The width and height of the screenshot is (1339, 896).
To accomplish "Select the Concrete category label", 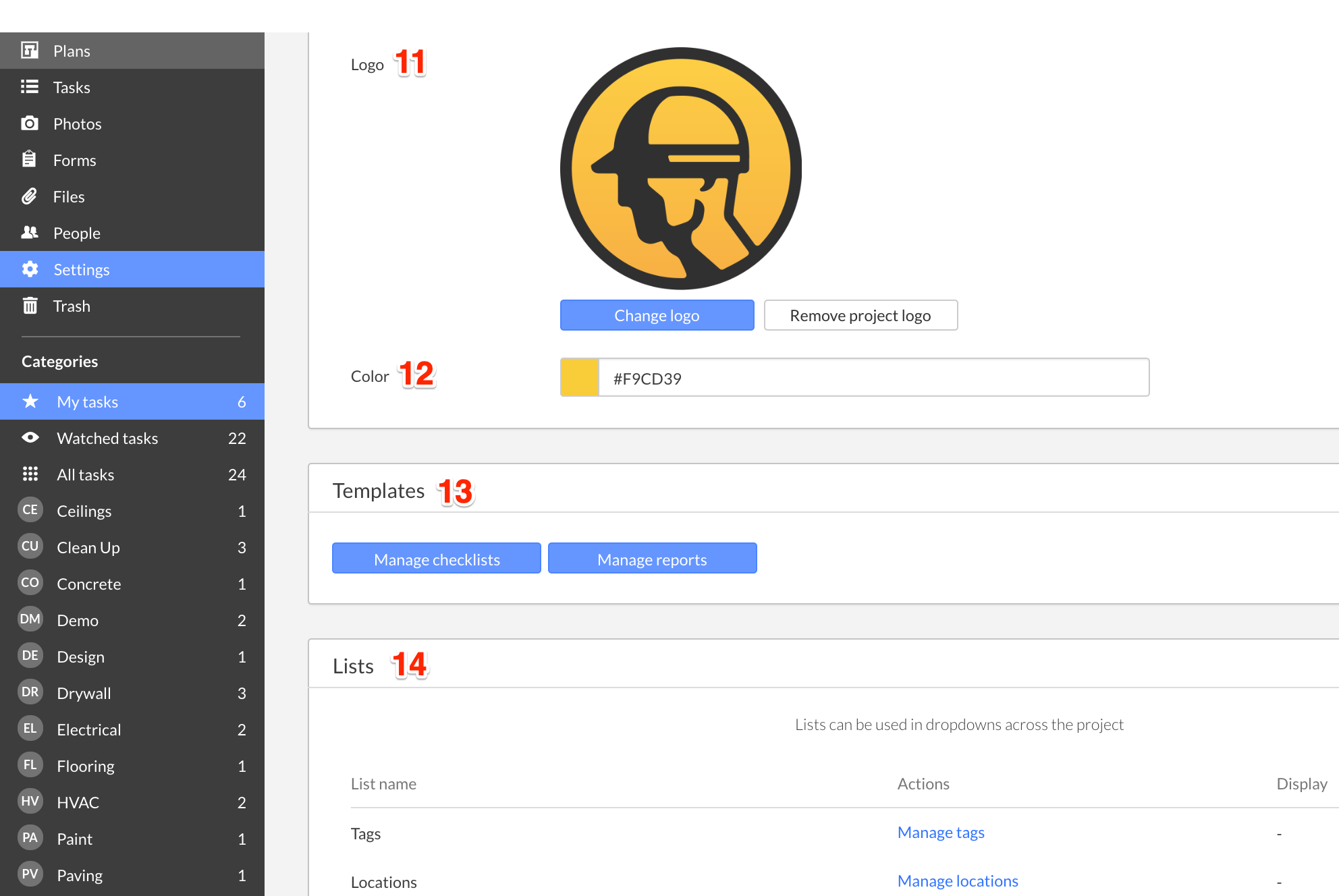I will coord(89,584).
